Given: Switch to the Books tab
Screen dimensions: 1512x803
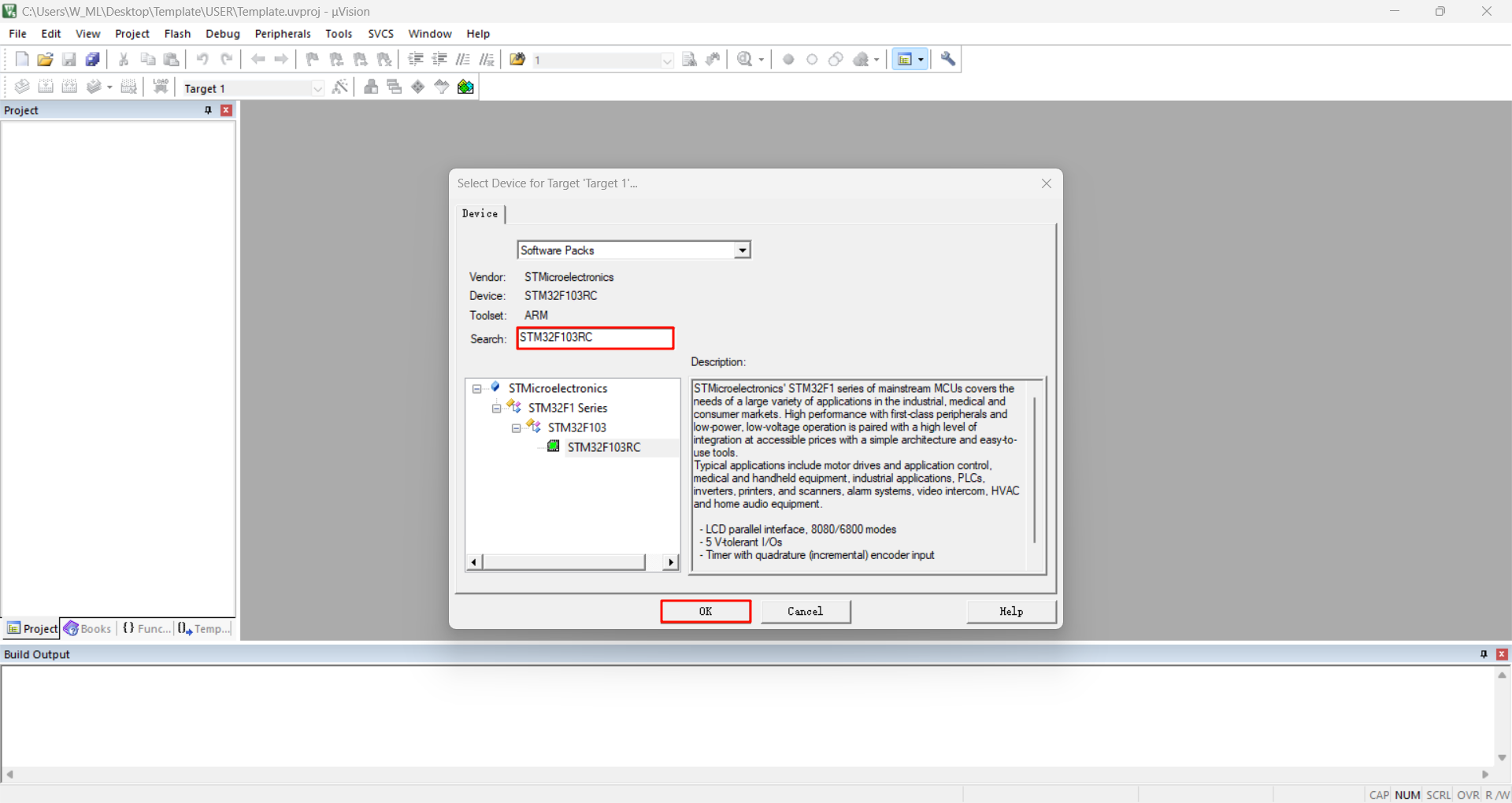Looking at the screenshot, I should point(88,628).
